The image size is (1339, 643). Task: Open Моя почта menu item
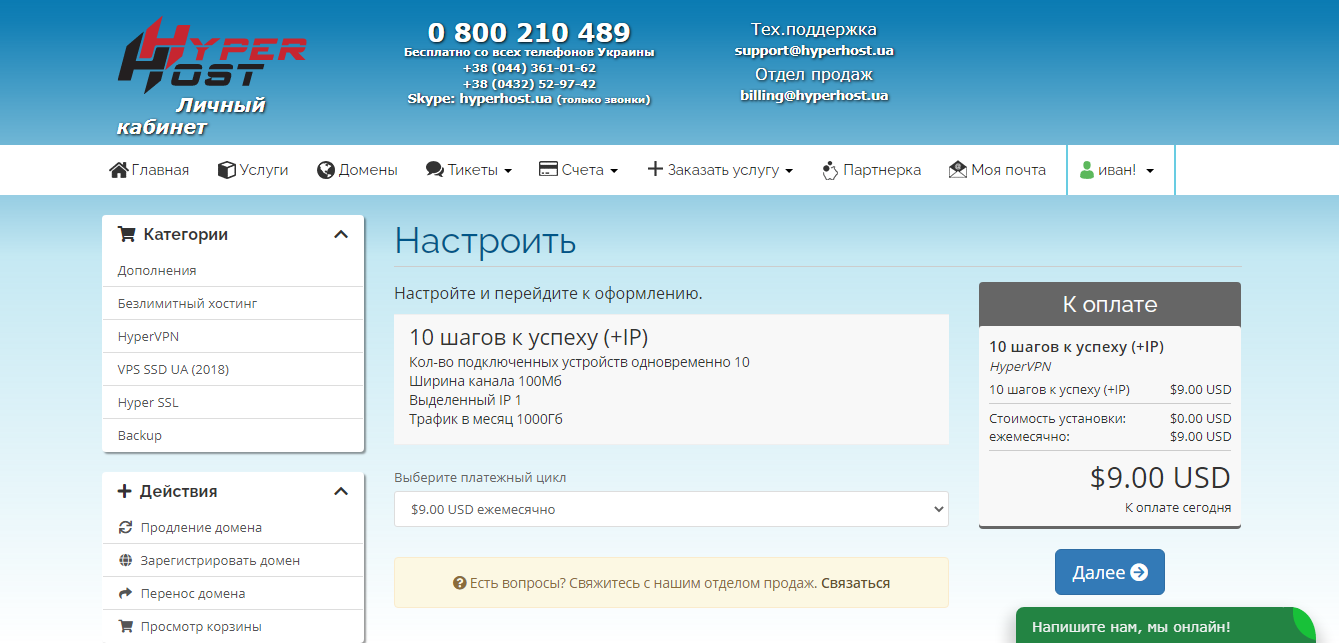click(x=997, y=170)
